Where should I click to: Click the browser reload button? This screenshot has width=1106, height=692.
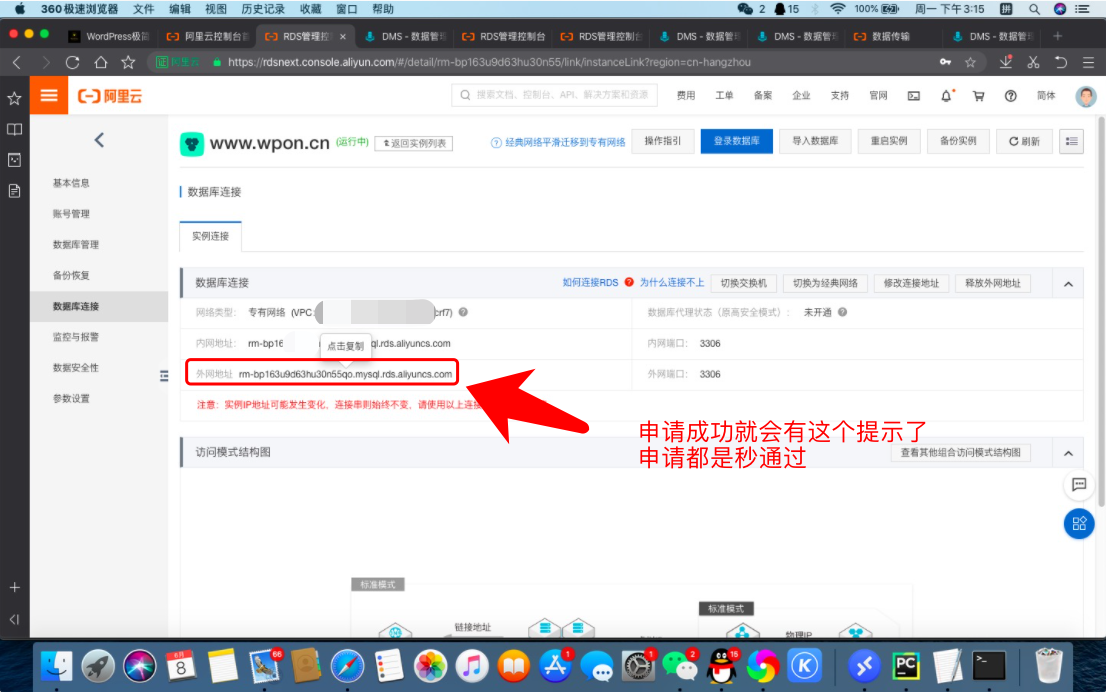click(x=73, y=62)
